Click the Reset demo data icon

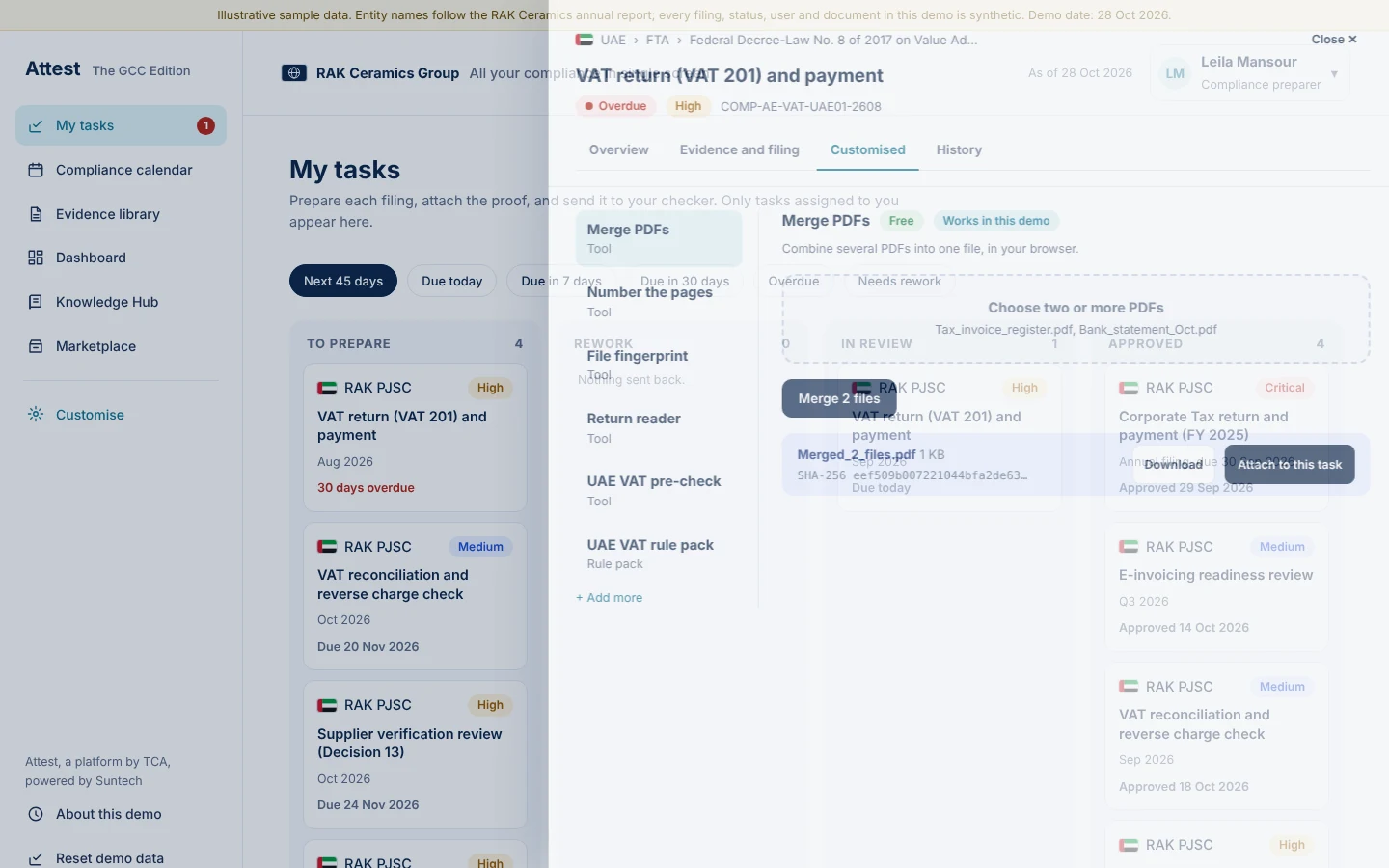36,858
